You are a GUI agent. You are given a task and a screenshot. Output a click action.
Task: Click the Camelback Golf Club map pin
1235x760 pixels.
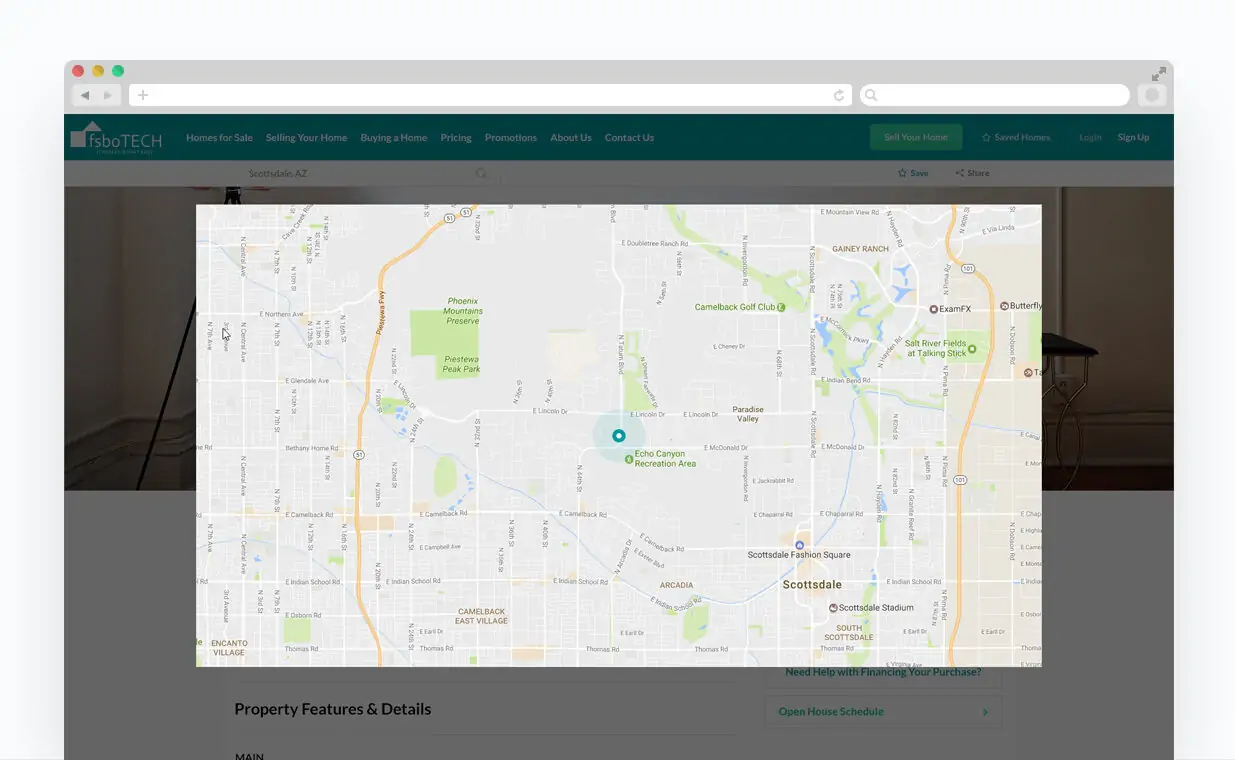click(781, 307)
